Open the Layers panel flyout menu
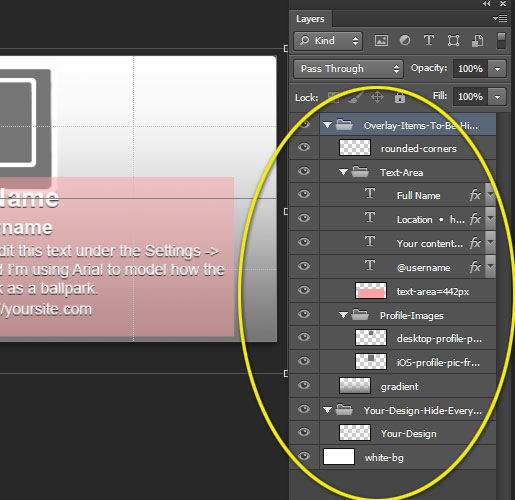Screen dimensions: 515x500 pos(500,18)
